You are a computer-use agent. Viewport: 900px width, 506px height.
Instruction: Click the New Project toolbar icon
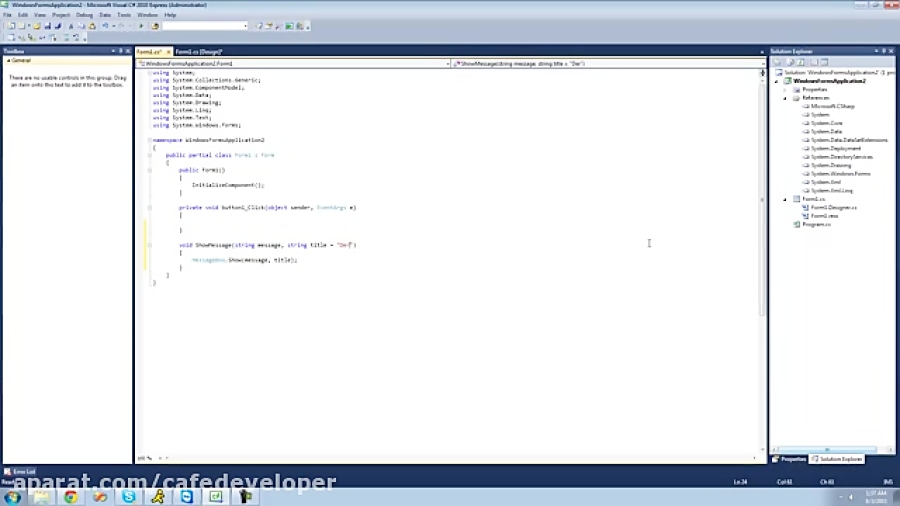(11, 26)
